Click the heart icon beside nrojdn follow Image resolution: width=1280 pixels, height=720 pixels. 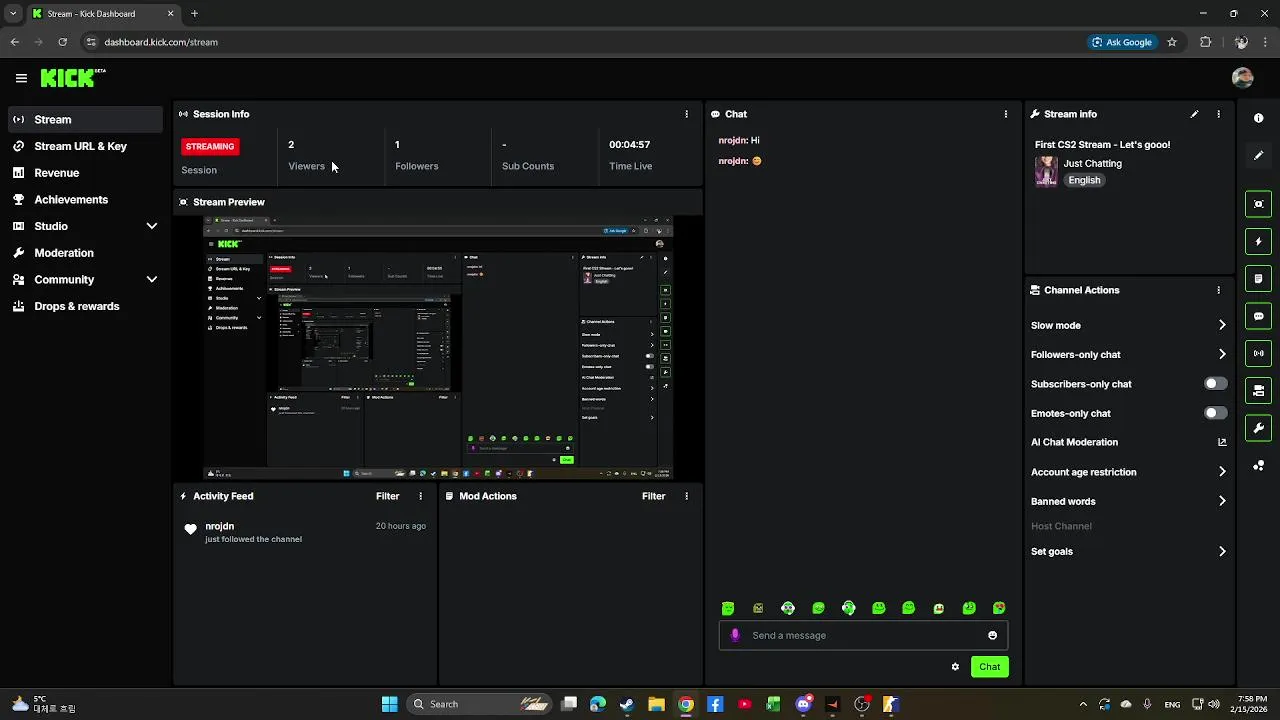point(190,529)
